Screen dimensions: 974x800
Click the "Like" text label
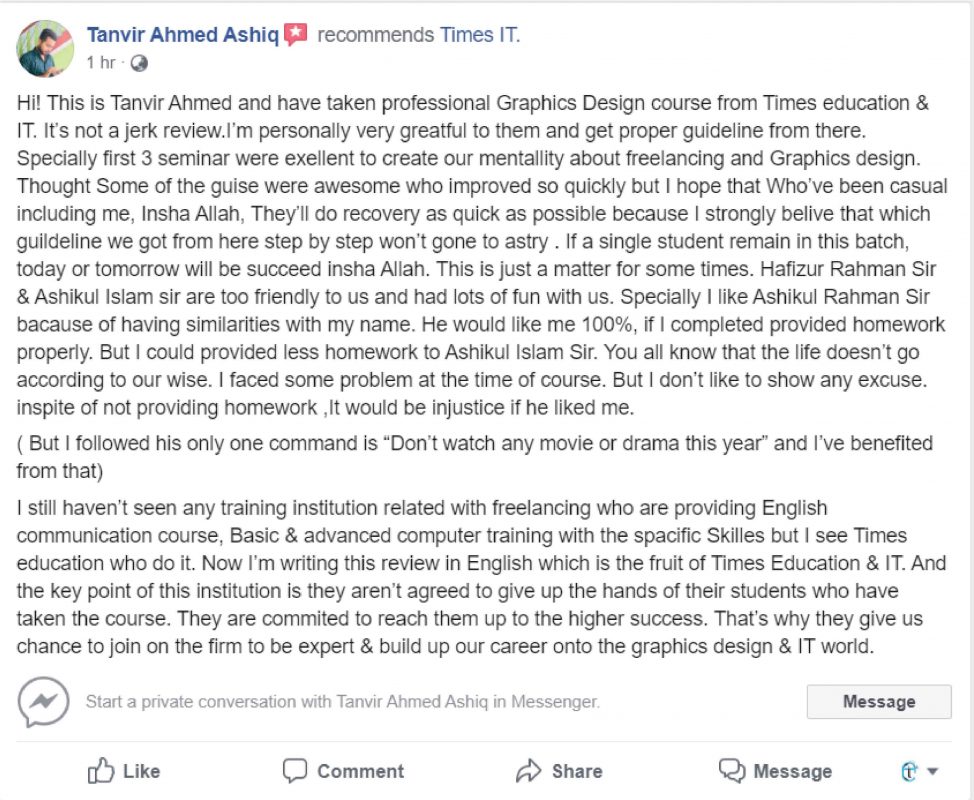[141, 771]
